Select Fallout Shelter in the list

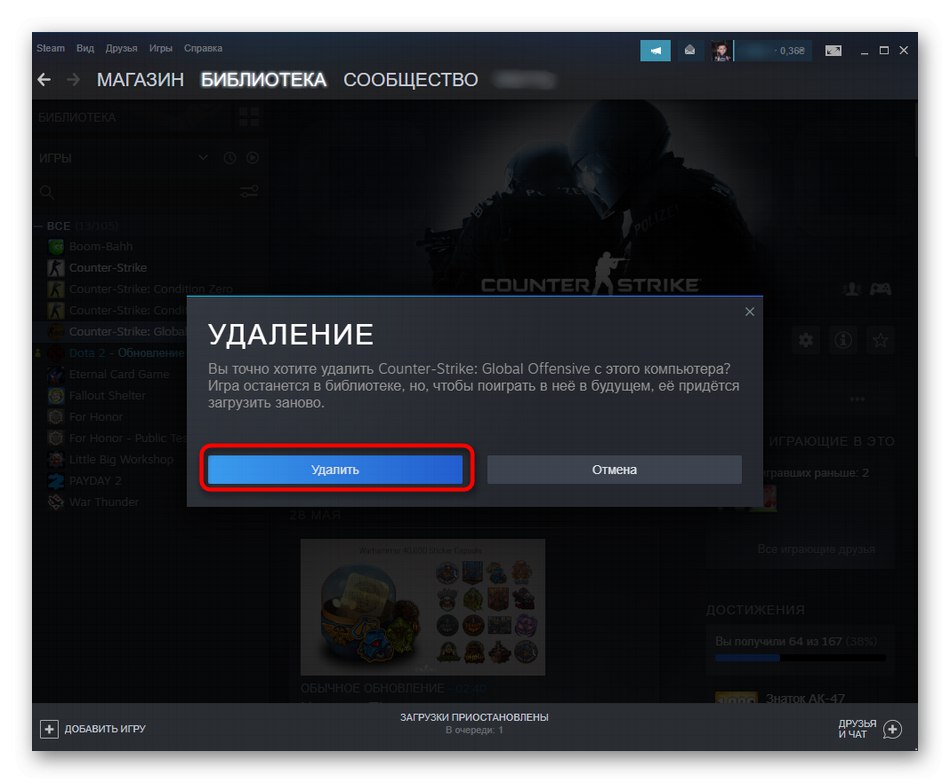point(107,396)
